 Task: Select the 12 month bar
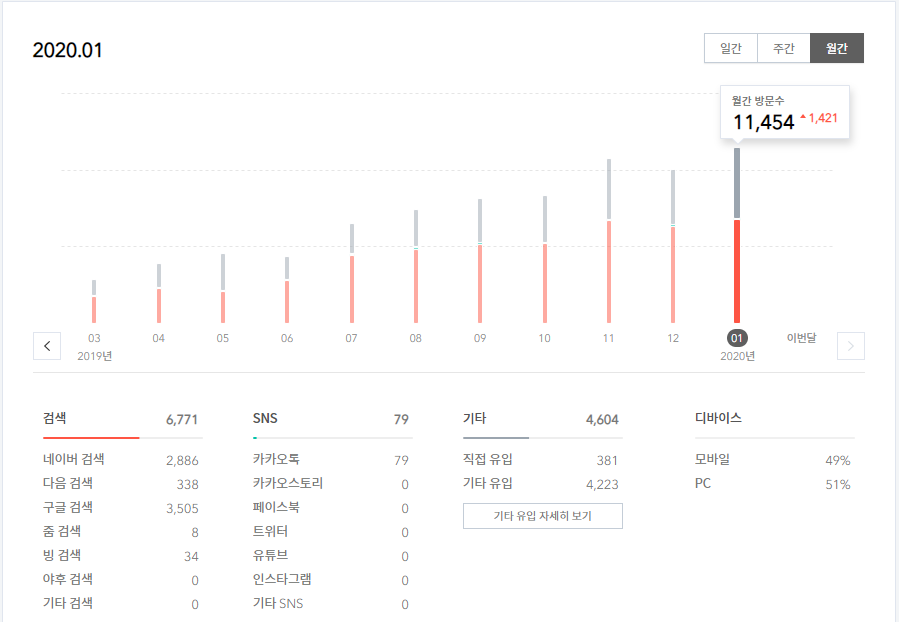[673, 247]
